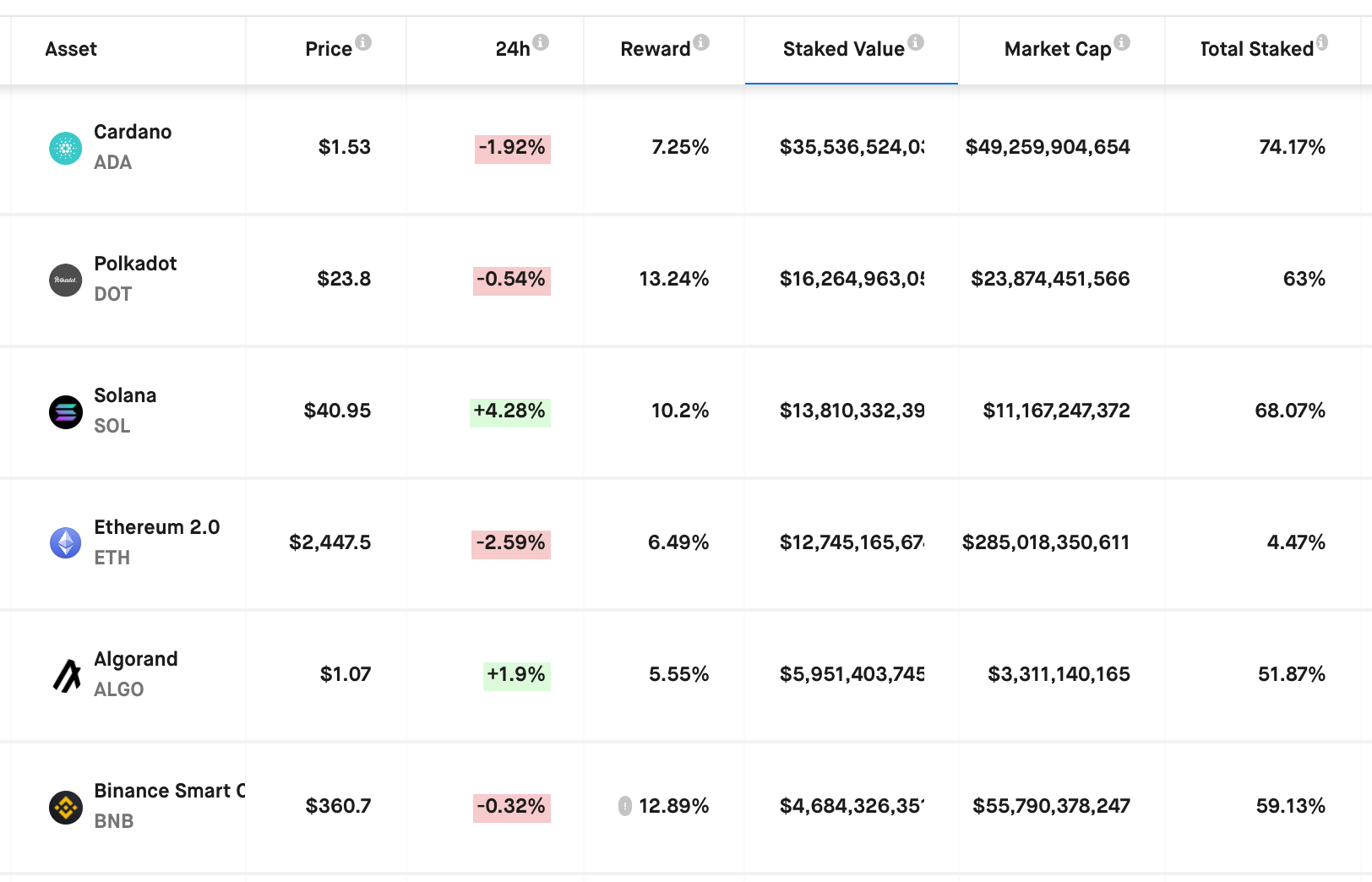Click Cardano's 74.17% total staked
The image size is (1372, 882).
click(1292, 147)
